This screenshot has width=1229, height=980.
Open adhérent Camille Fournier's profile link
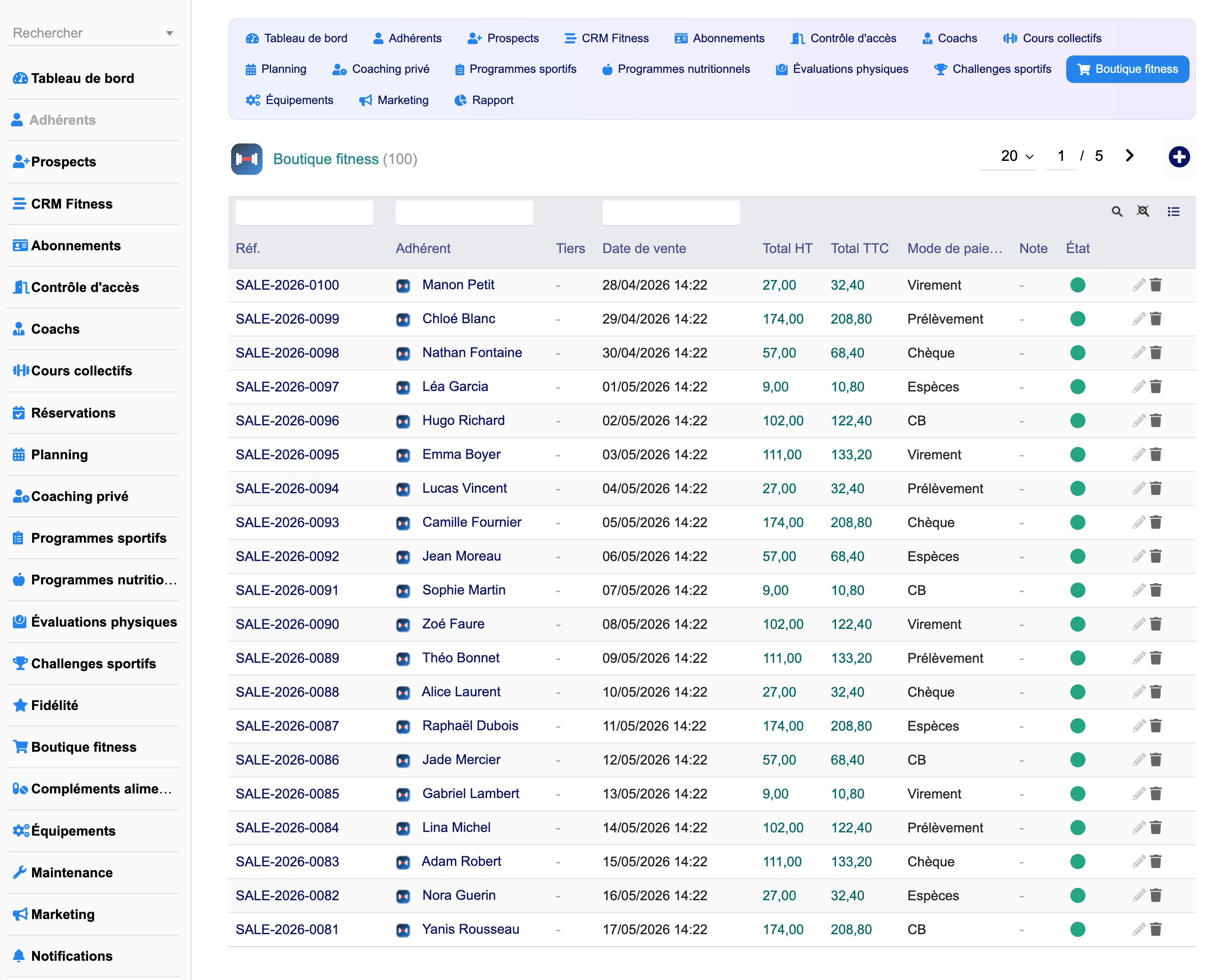click(471, 523)
